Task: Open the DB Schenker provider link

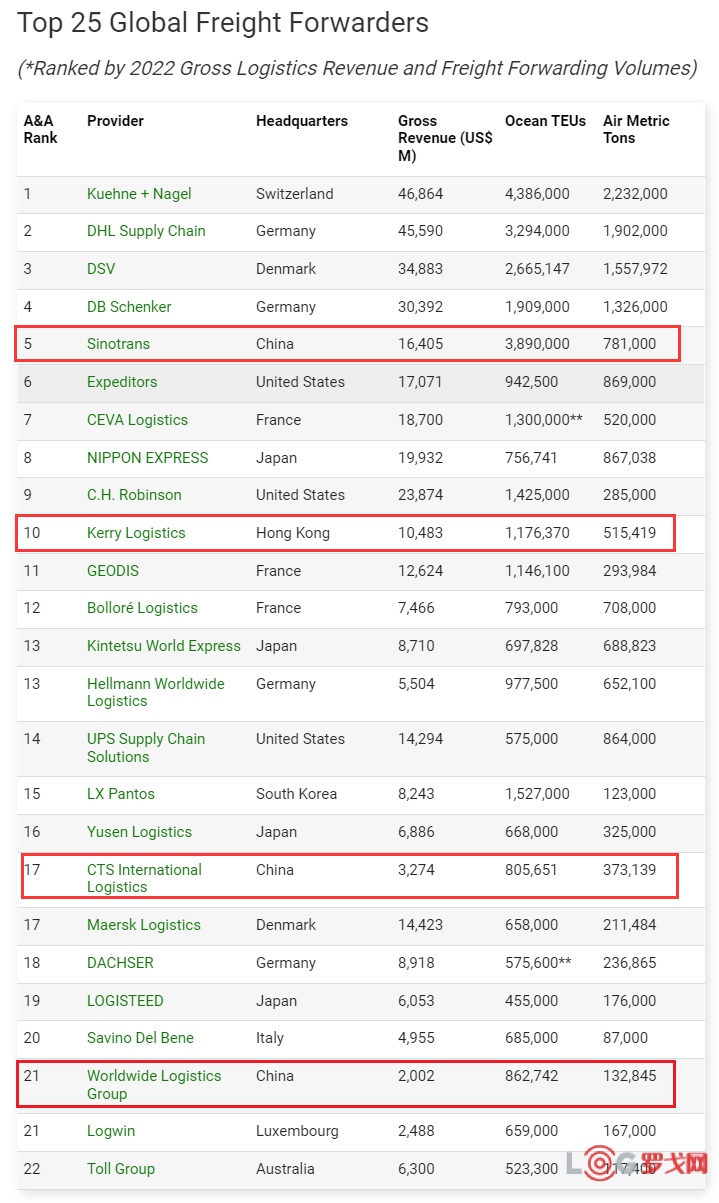Action: (x=129, y=307)
